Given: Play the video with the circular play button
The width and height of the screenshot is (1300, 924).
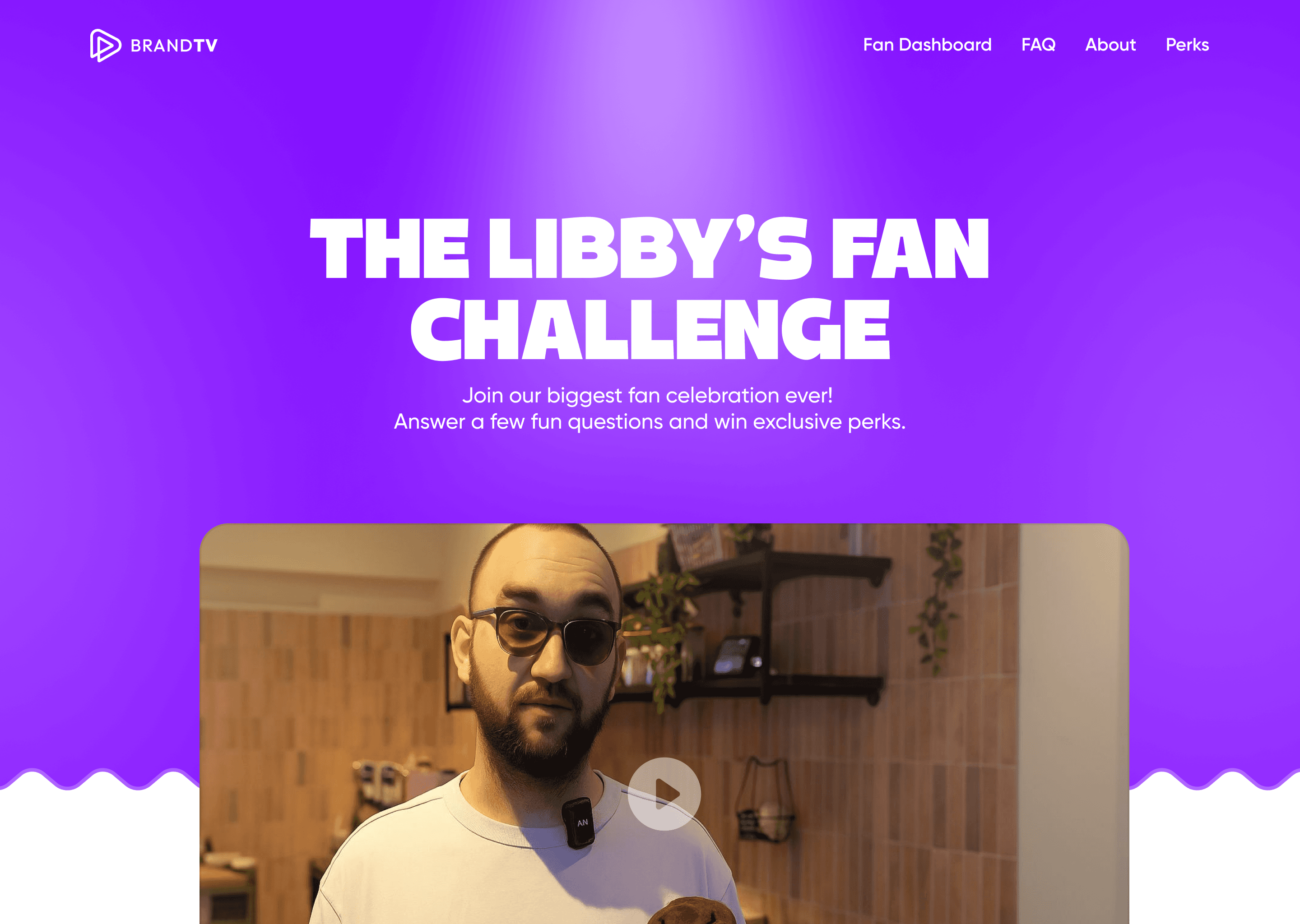Looking at the screenshot, I should (664, 794).
